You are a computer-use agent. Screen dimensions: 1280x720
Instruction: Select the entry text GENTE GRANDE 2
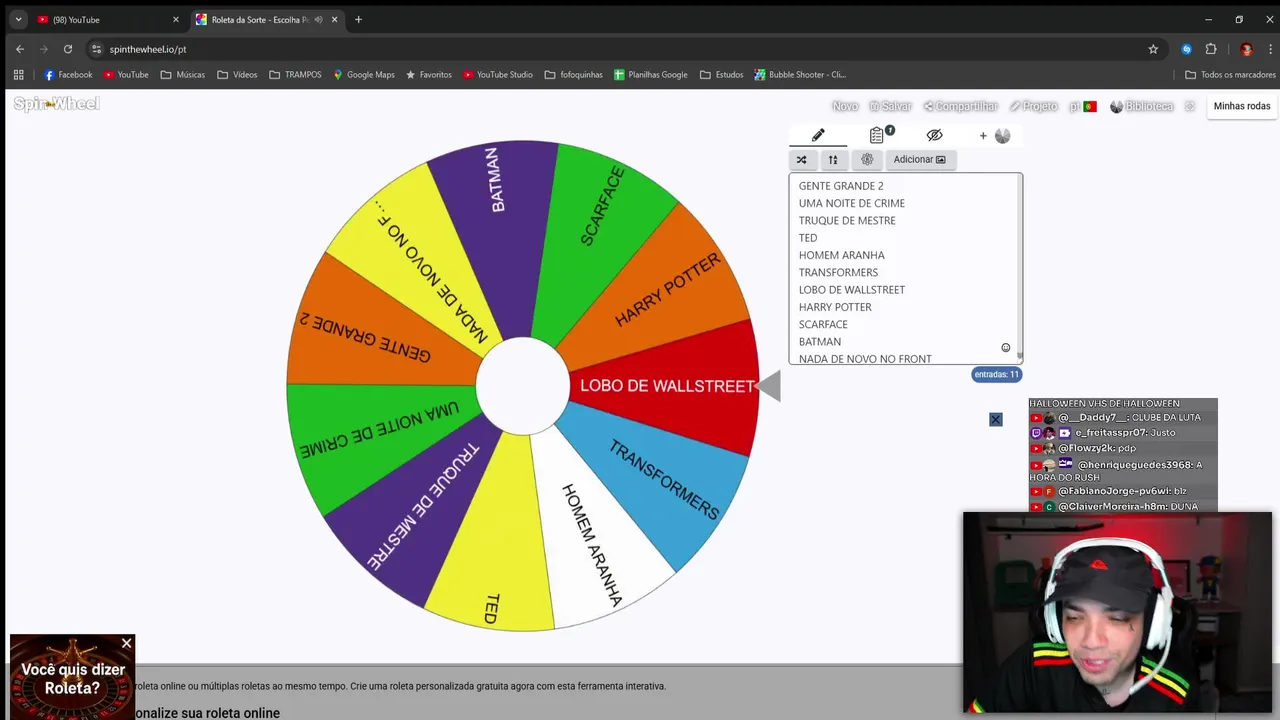tap(841, 186)
